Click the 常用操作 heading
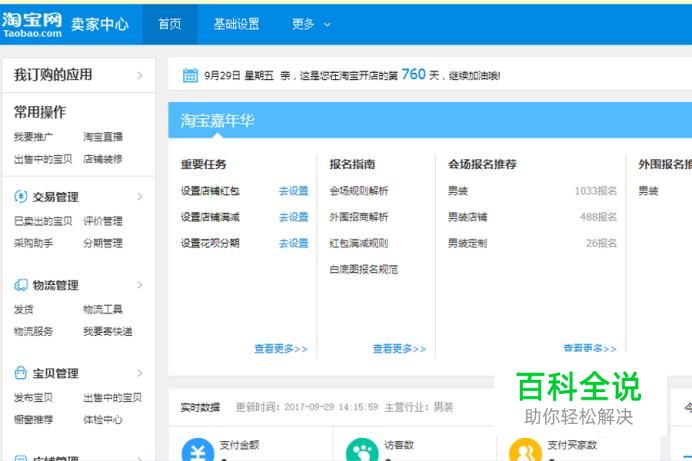The image size is (692, 461). [x=40, y=112]
